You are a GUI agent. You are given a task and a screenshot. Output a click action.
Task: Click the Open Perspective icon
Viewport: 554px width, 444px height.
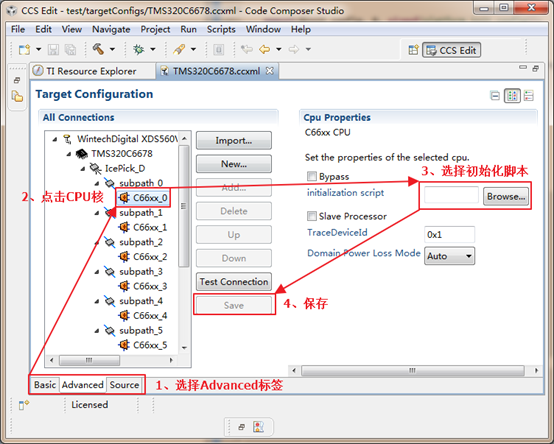(413, 50)
